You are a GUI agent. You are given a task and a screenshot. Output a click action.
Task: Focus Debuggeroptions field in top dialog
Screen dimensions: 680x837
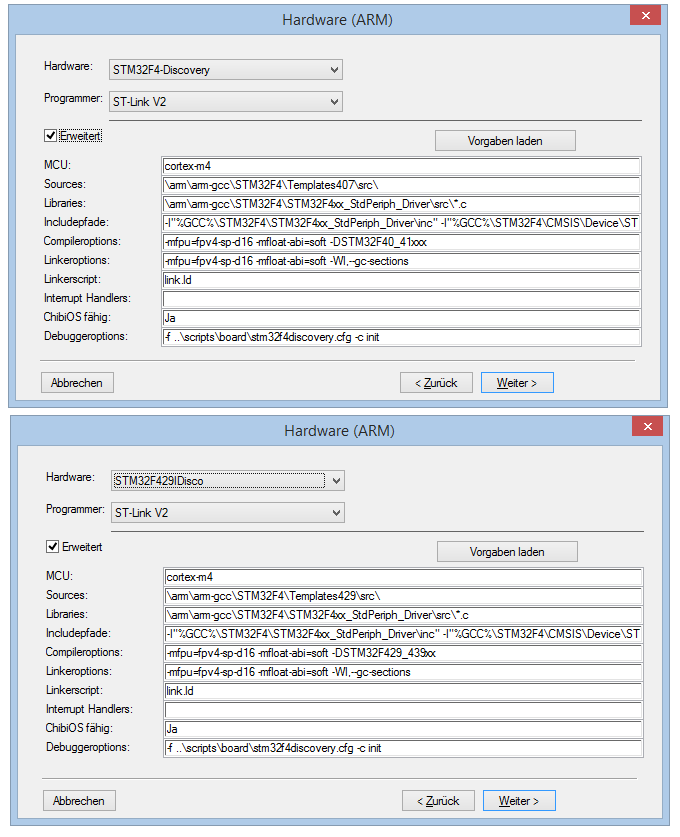point(401,337)
